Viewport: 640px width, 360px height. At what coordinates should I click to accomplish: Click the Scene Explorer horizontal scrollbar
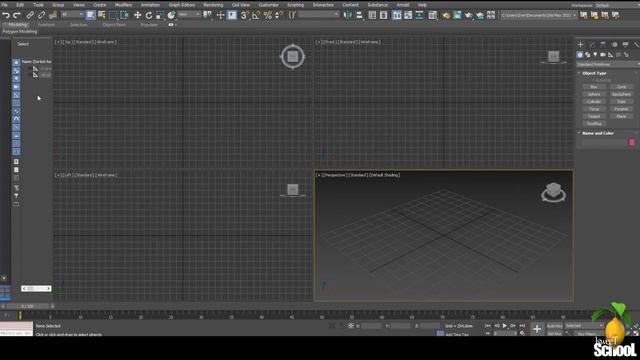coord(36,289)
